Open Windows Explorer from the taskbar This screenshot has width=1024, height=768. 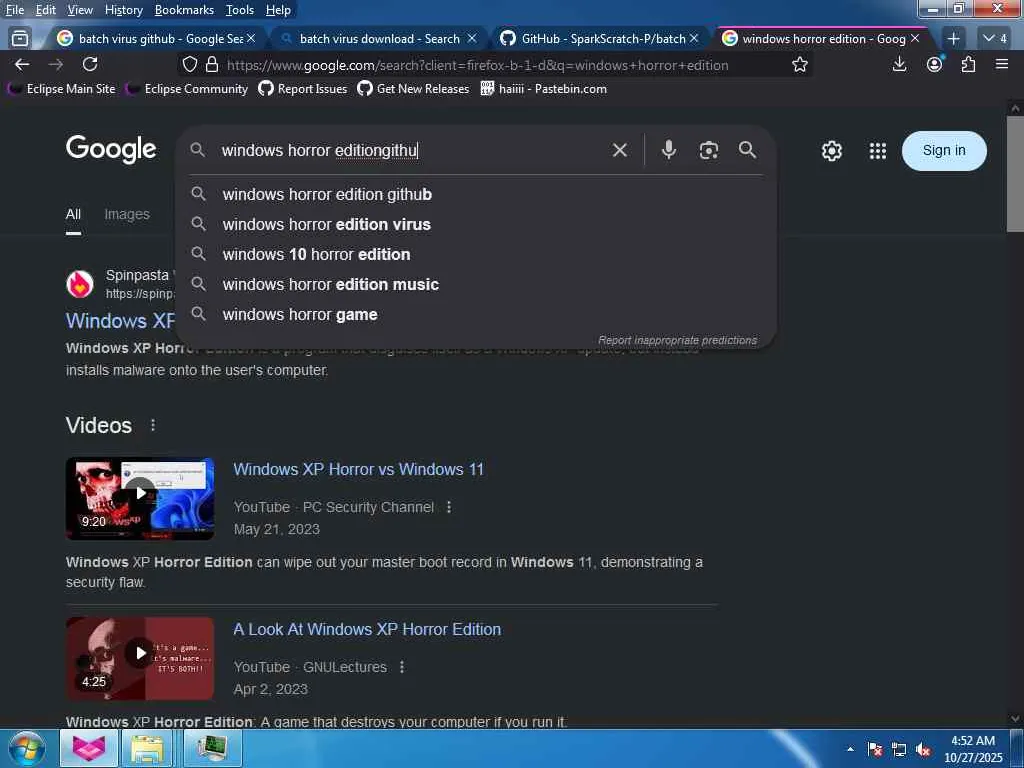148,748
